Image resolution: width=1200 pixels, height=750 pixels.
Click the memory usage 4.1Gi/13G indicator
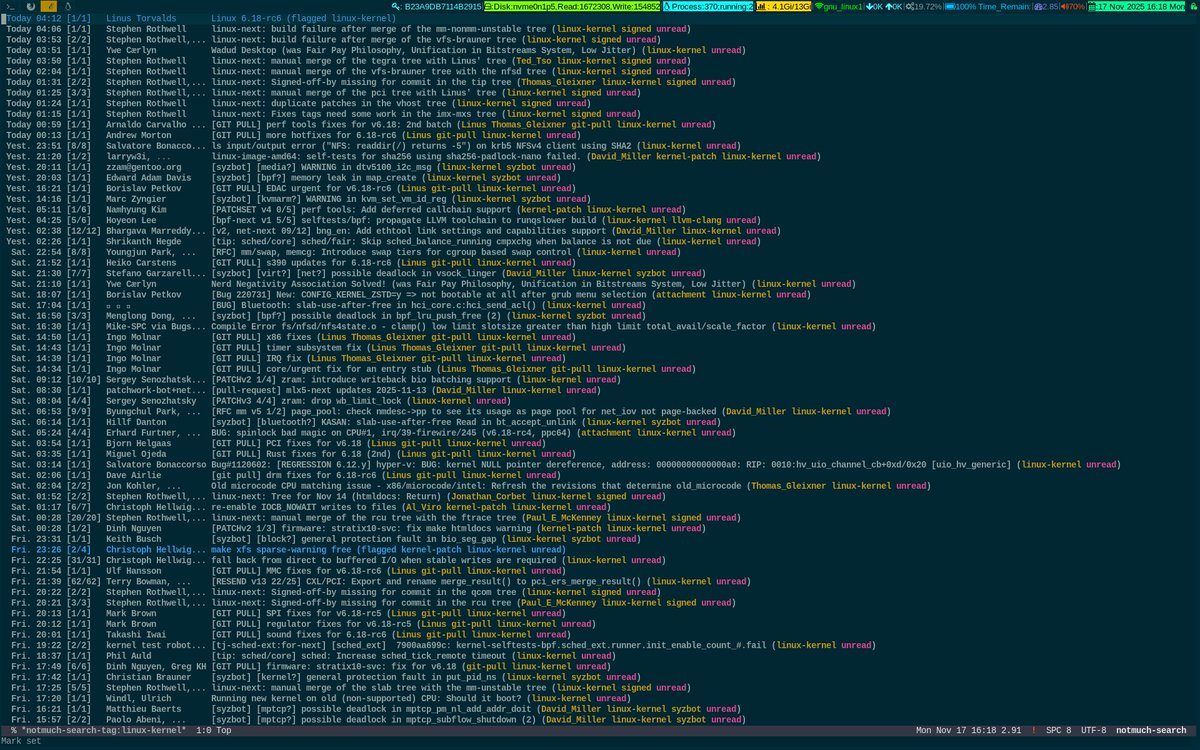(785, 5)
